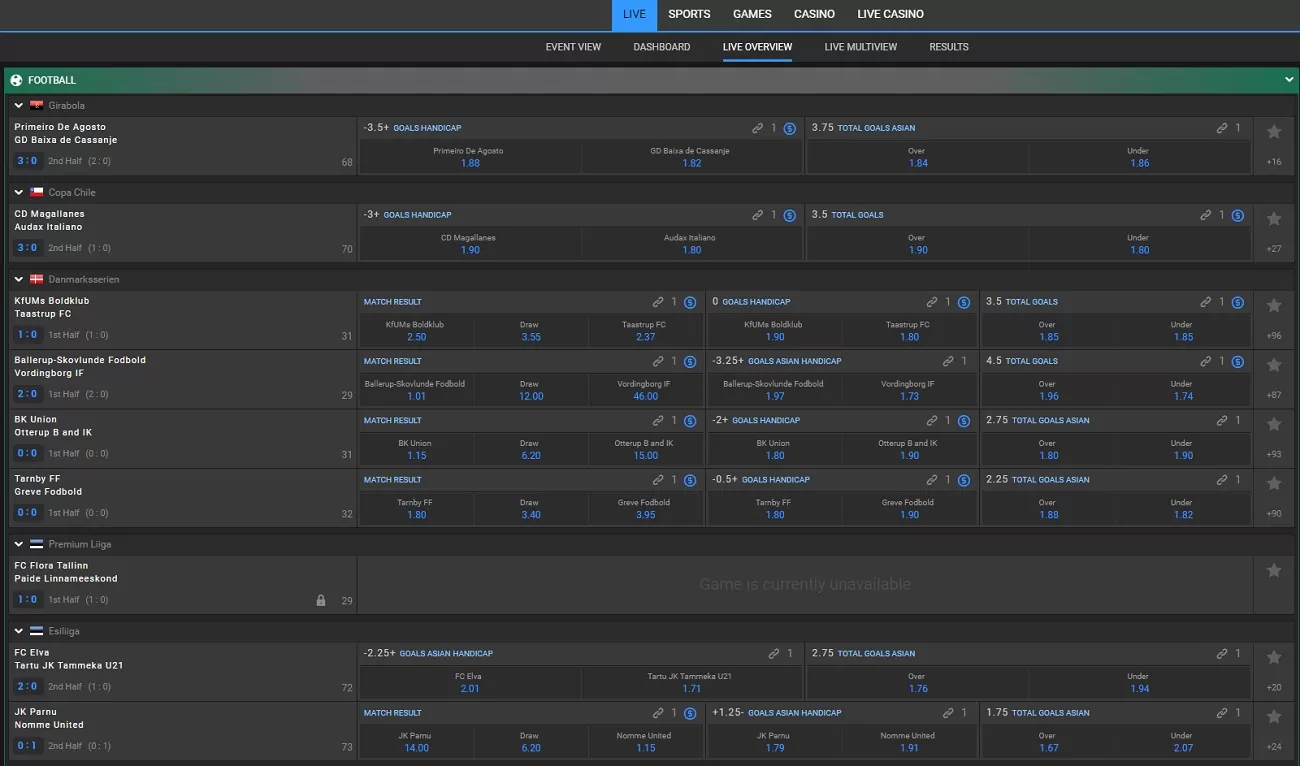This screenshot has height=766, width=1300.
Task: Go to the SPORTS section
Action: [x=689, y=14]
